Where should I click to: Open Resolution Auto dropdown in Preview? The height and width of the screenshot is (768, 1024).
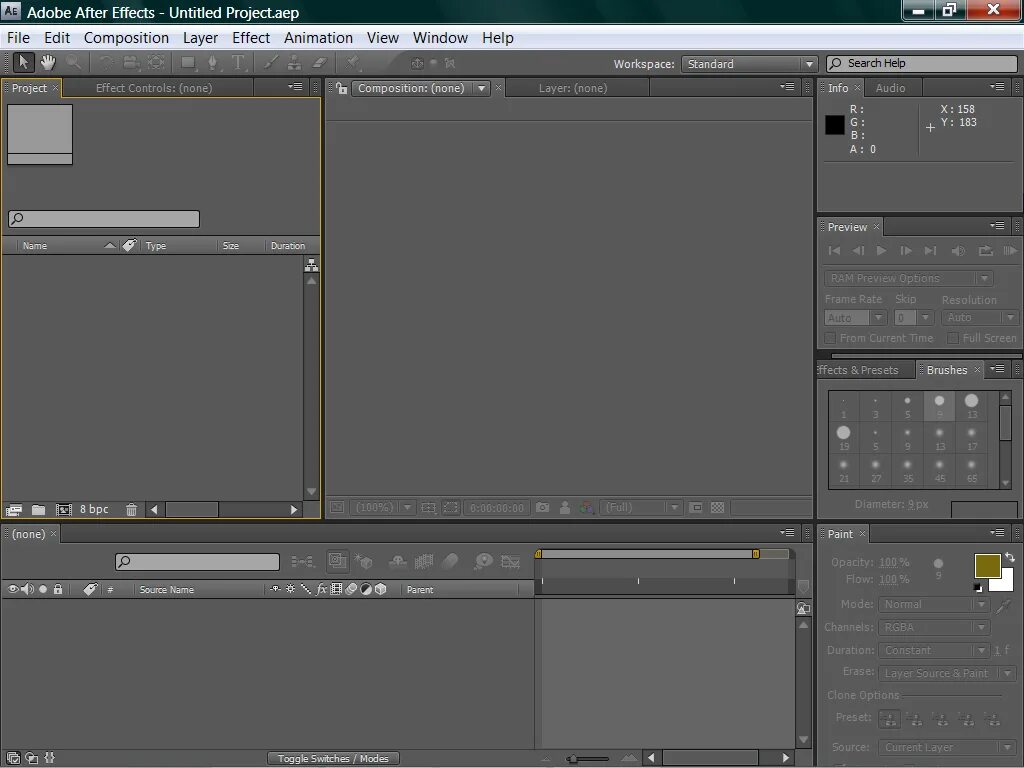coord(980,317)
